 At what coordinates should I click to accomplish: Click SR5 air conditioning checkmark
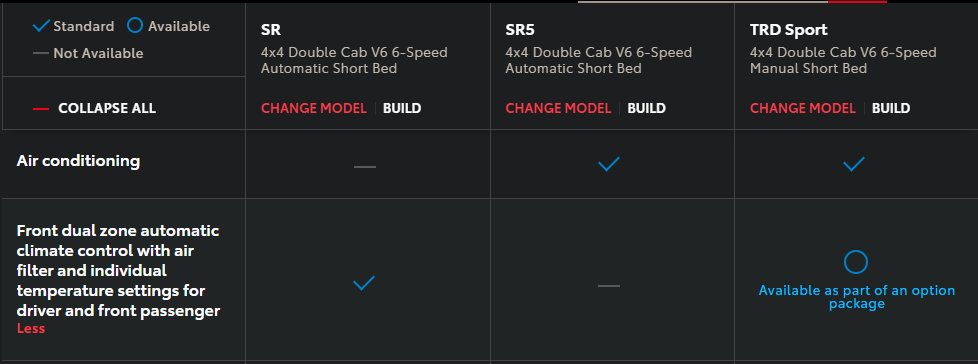(609, 165)
